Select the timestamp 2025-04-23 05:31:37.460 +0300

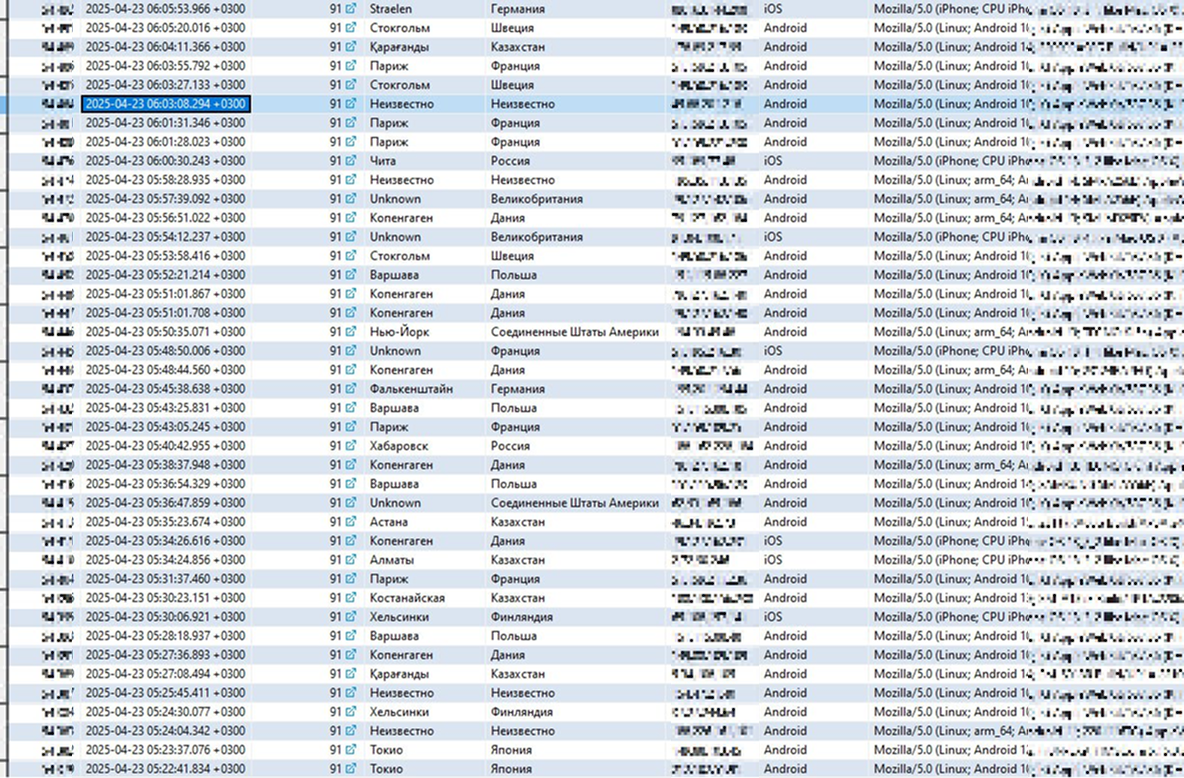click(x=165, y=579)
